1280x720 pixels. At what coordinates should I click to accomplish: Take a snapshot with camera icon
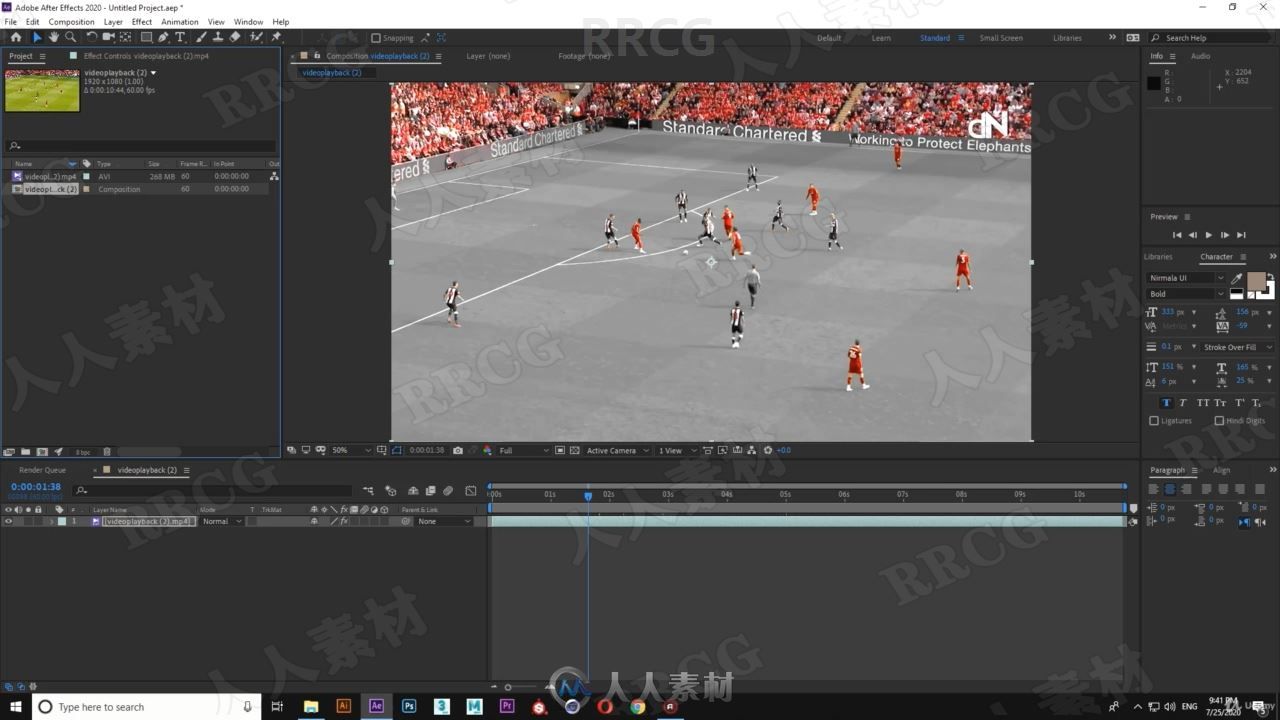457,450
